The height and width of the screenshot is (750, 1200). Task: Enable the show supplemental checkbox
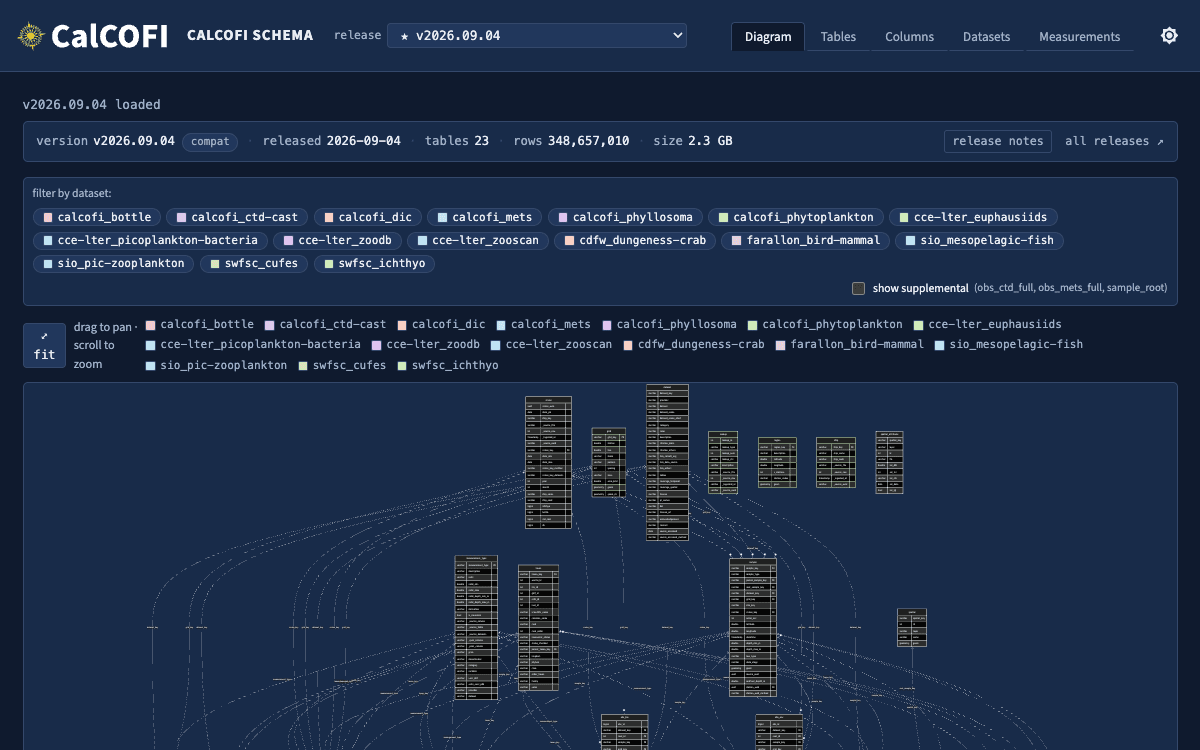tap(858, 288)
